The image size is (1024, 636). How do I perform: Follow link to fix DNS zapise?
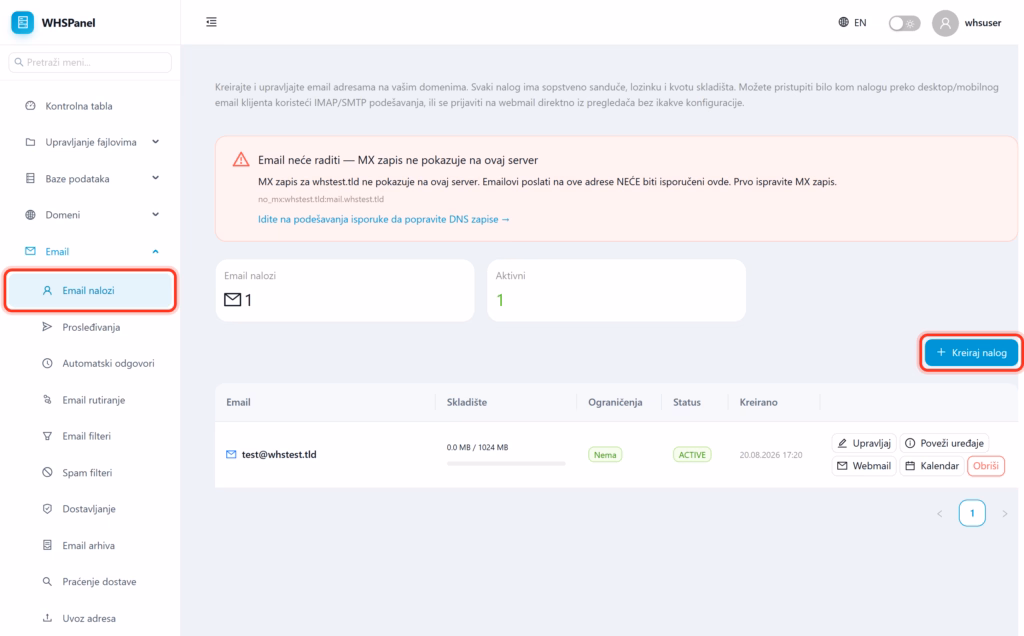383,219
